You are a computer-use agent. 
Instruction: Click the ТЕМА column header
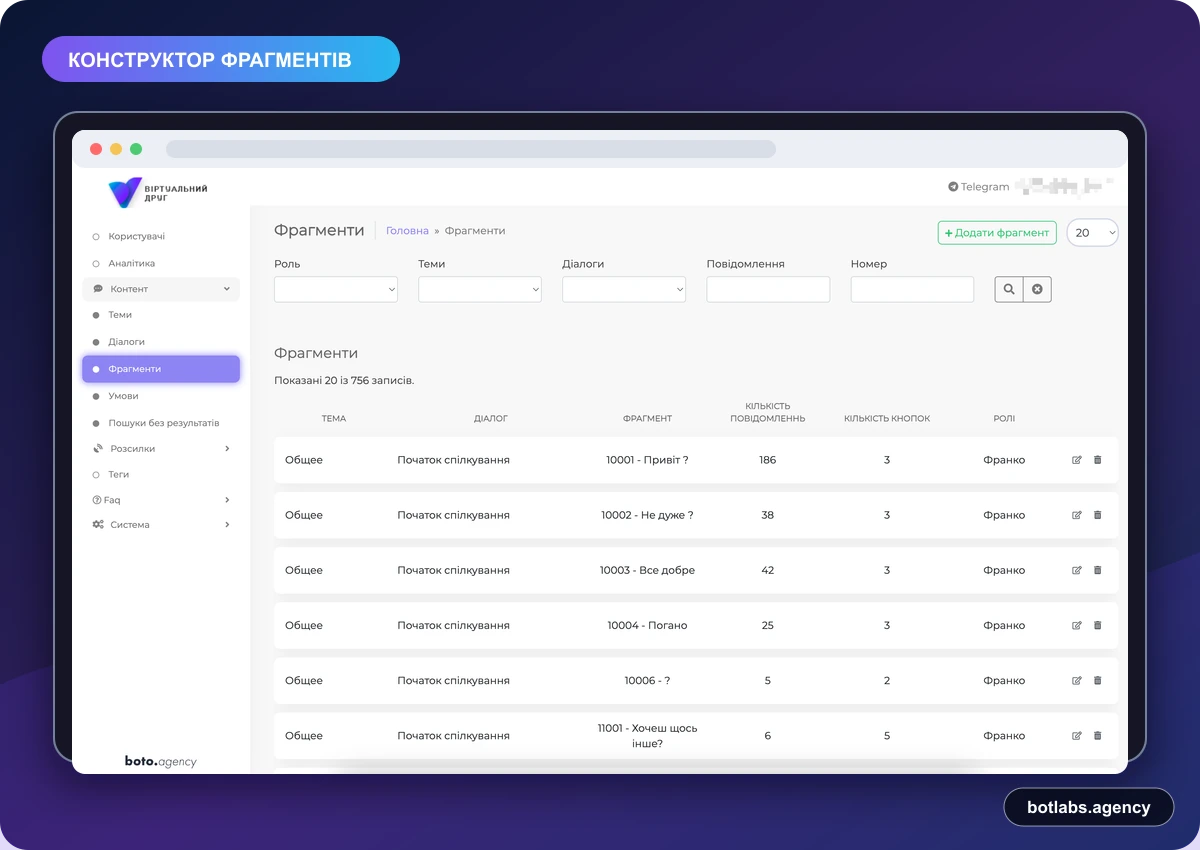tap(334, 419)
